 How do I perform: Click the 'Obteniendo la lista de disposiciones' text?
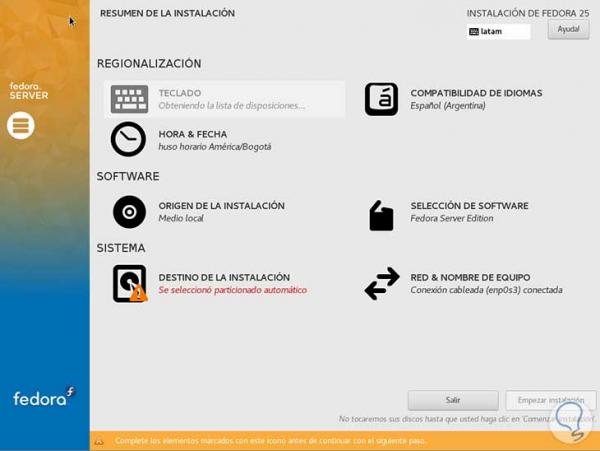pyautogui.click(x=232, y=106)
